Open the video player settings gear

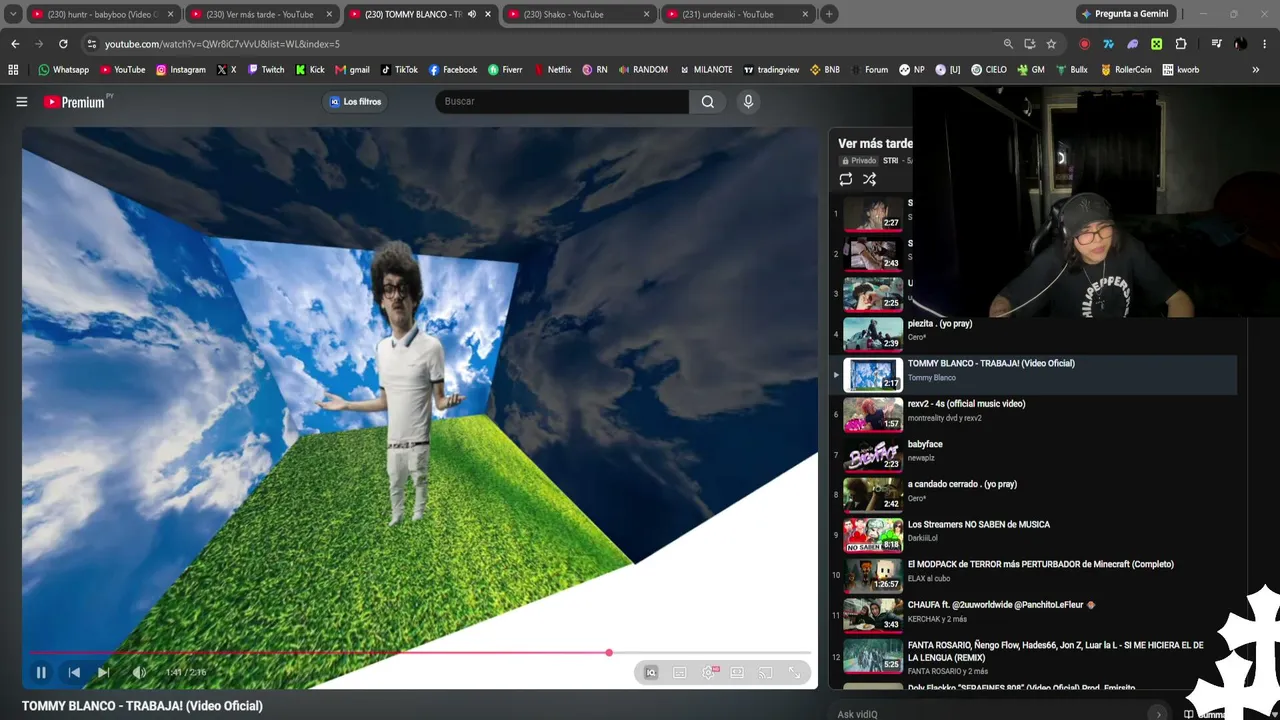pyautogui.click(x=709, y=673)
